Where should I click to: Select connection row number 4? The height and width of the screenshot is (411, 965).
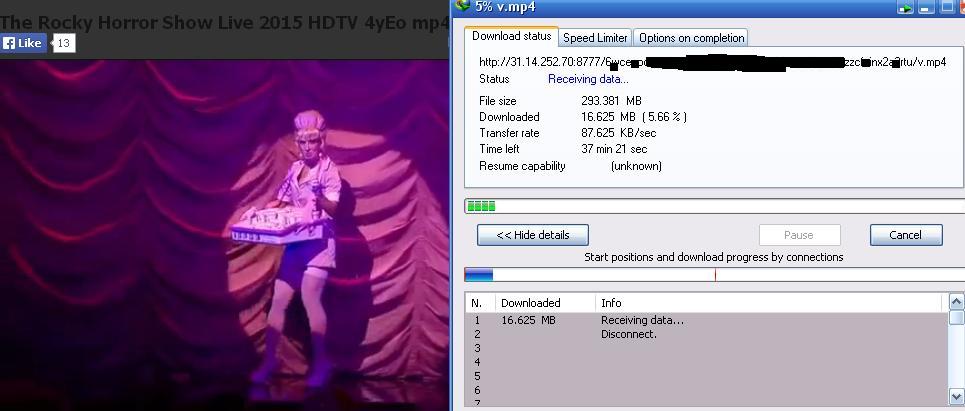tap(706, 362)
